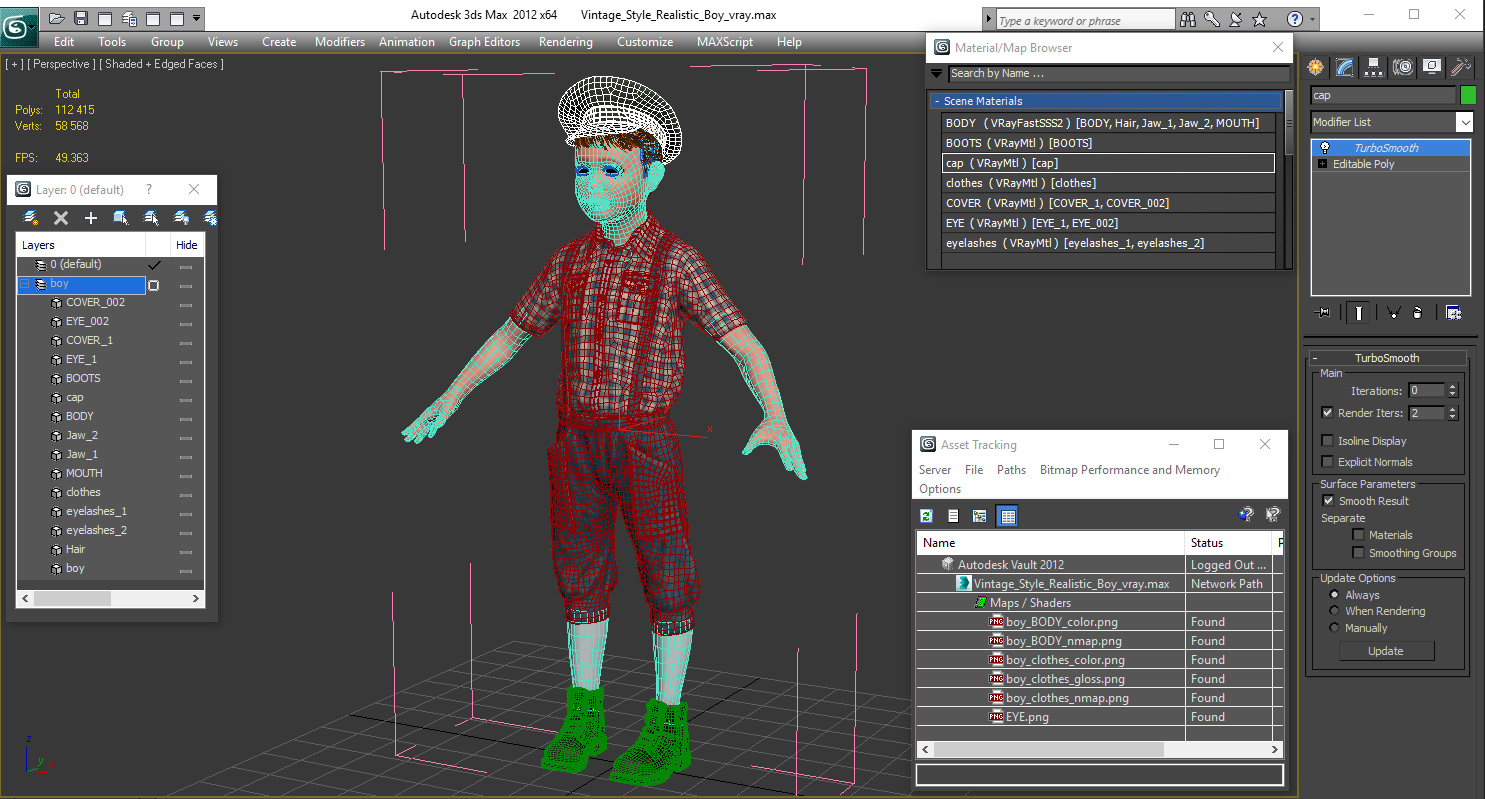
Task: Open the Utilities hammer panel tab
Action: tap(1461, 67)
